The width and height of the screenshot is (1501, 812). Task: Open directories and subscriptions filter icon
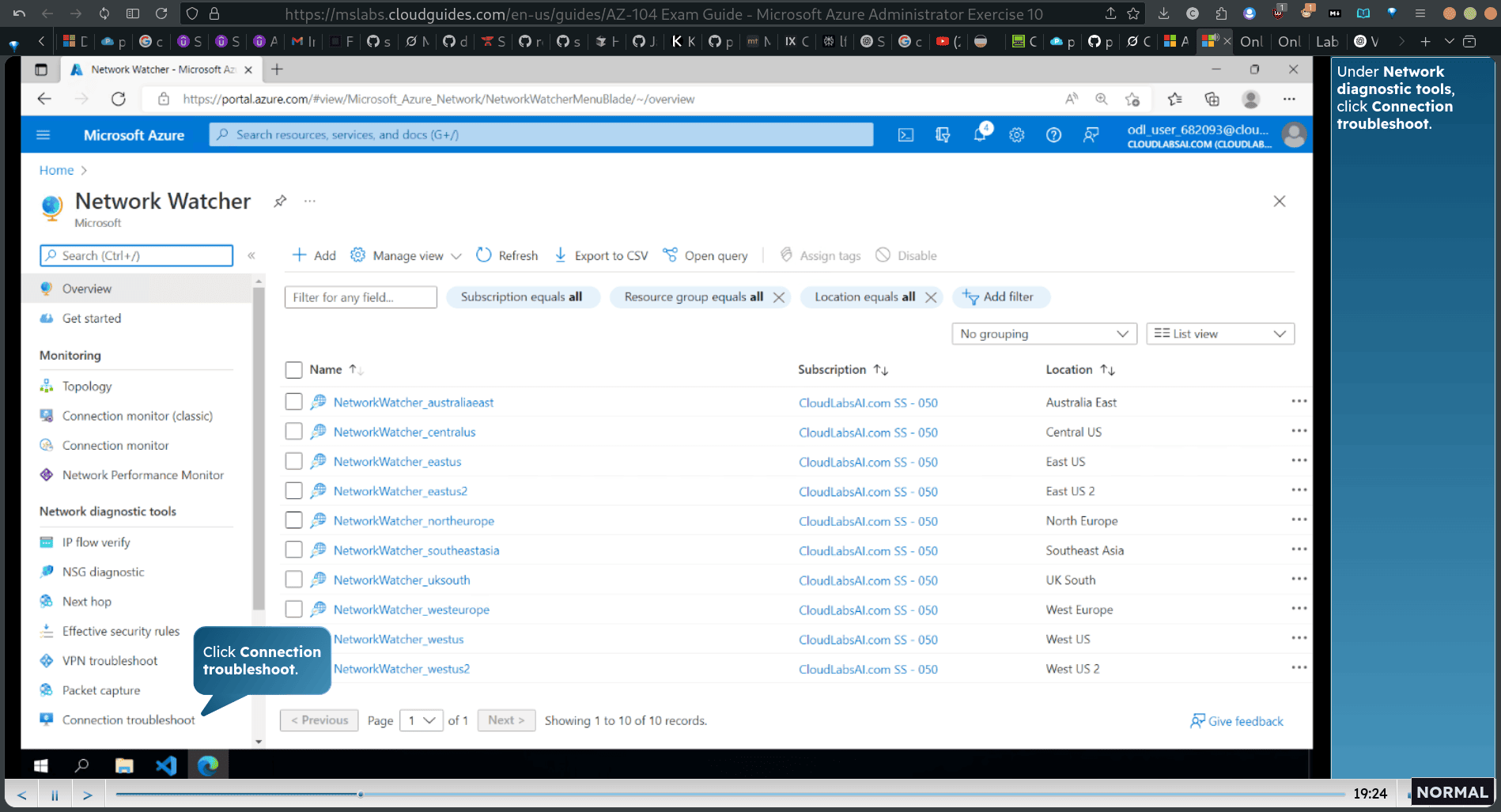(943, 135)
